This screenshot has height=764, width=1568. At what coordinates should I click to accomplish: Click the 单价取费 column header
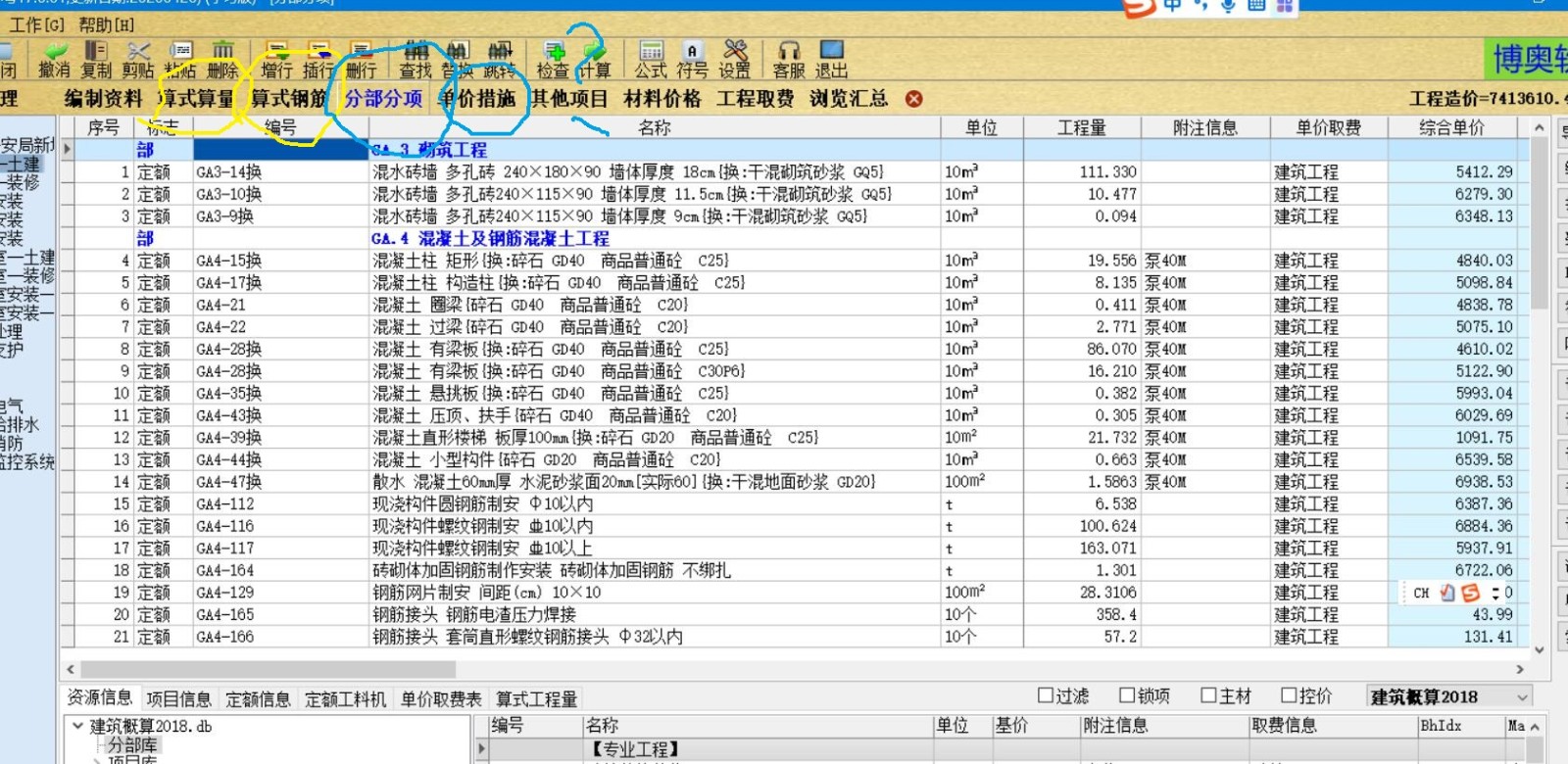[1329, 127]
